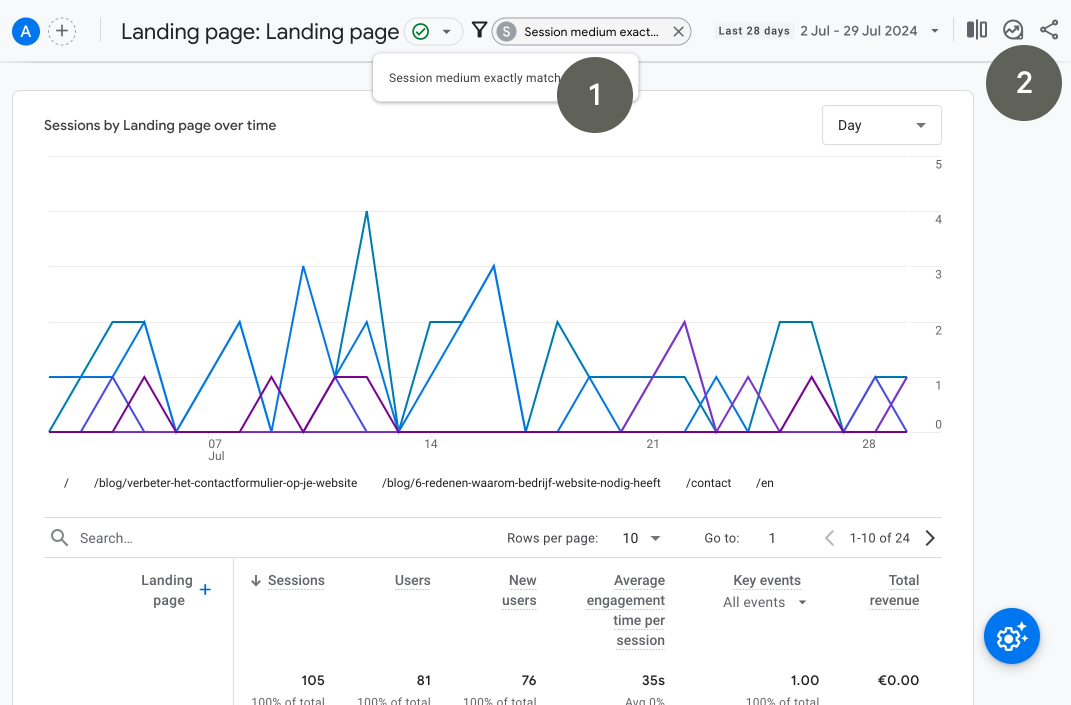
Task: Open the Rows per page dropdown
Action: click(x=641, y=538)
